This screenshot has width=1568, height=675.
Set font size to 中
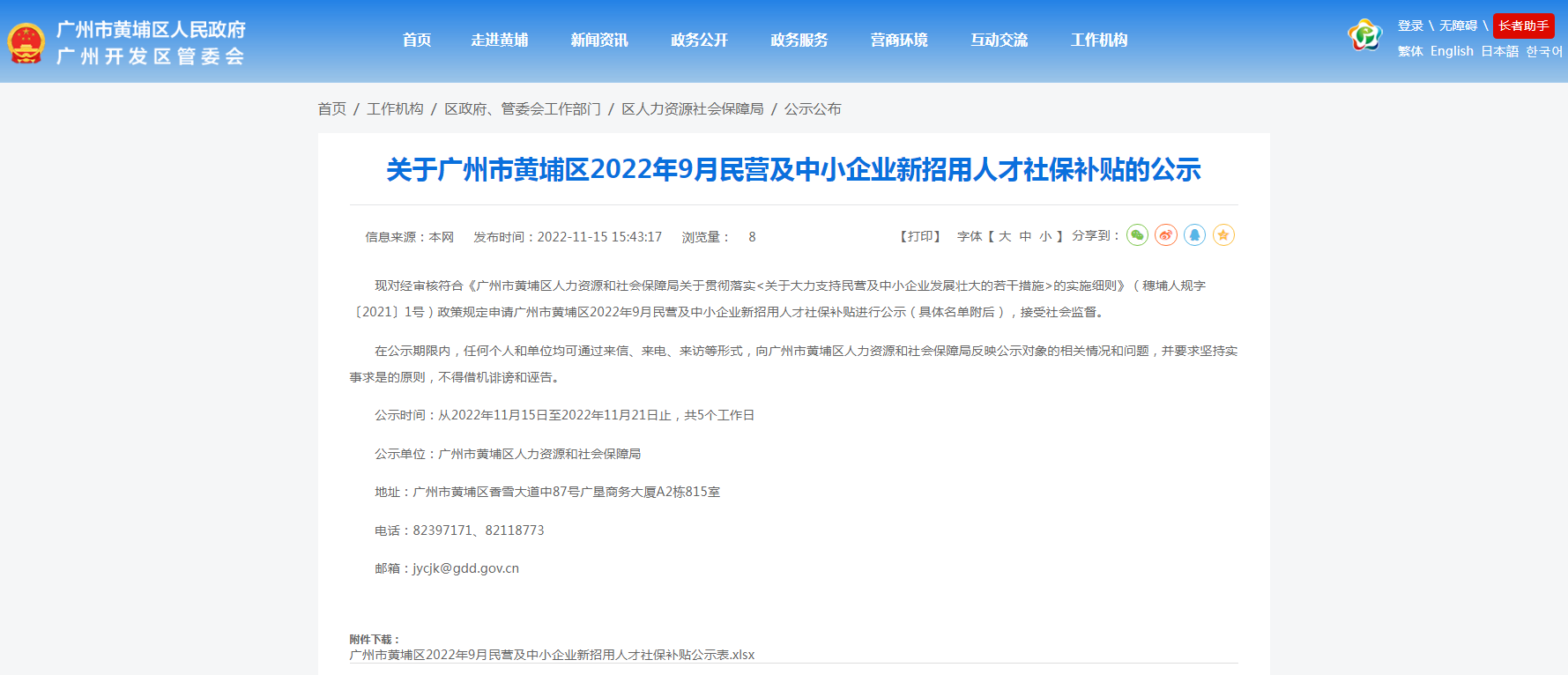[x=1025, y=236]
